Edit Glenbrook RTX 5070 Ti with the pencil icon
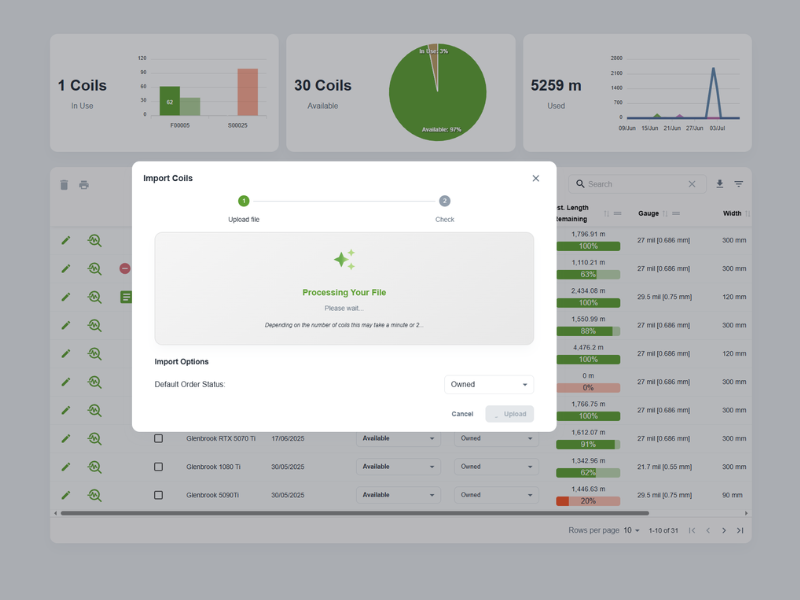This screenshot has width=800, height=600. click(x=66, y=438)
